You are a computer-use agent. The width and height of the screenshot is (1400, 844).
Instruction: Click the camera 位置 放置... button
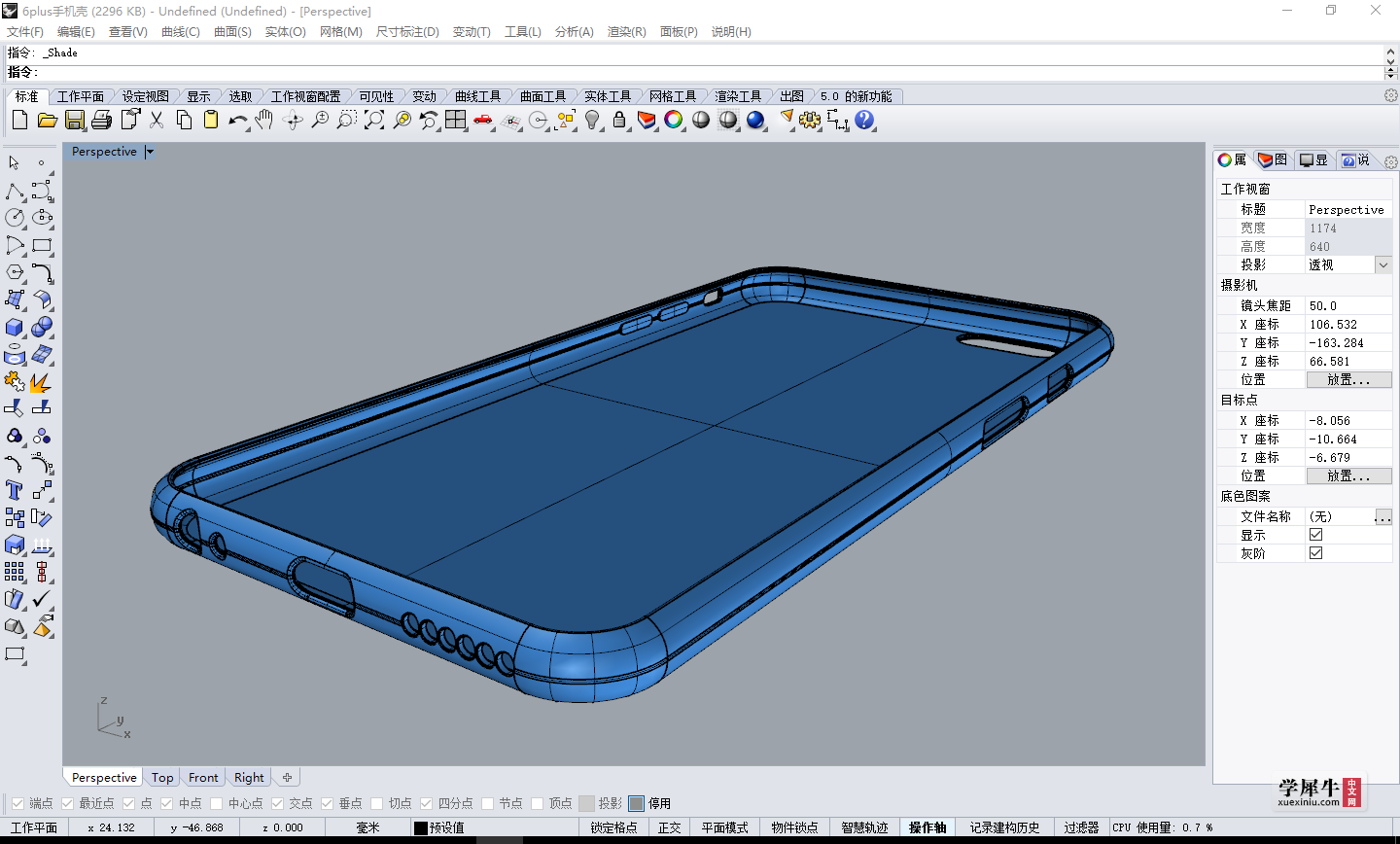click(x=1348, y=380)
